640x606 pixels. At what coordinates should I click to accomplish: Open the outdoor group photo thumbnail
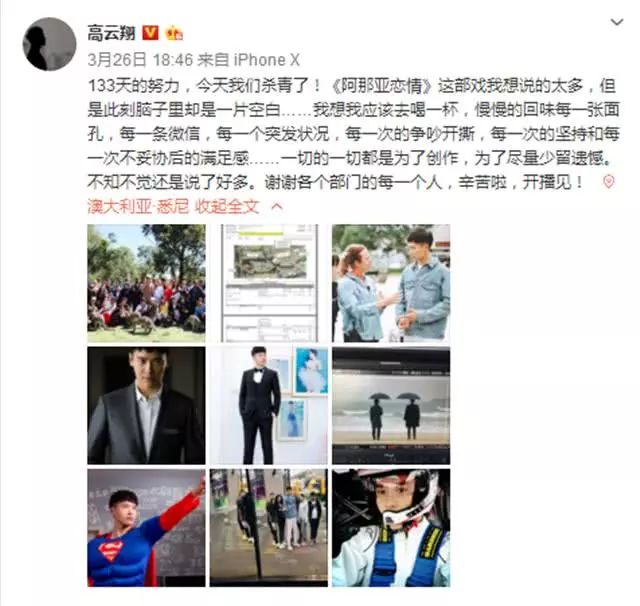(146, 283)
